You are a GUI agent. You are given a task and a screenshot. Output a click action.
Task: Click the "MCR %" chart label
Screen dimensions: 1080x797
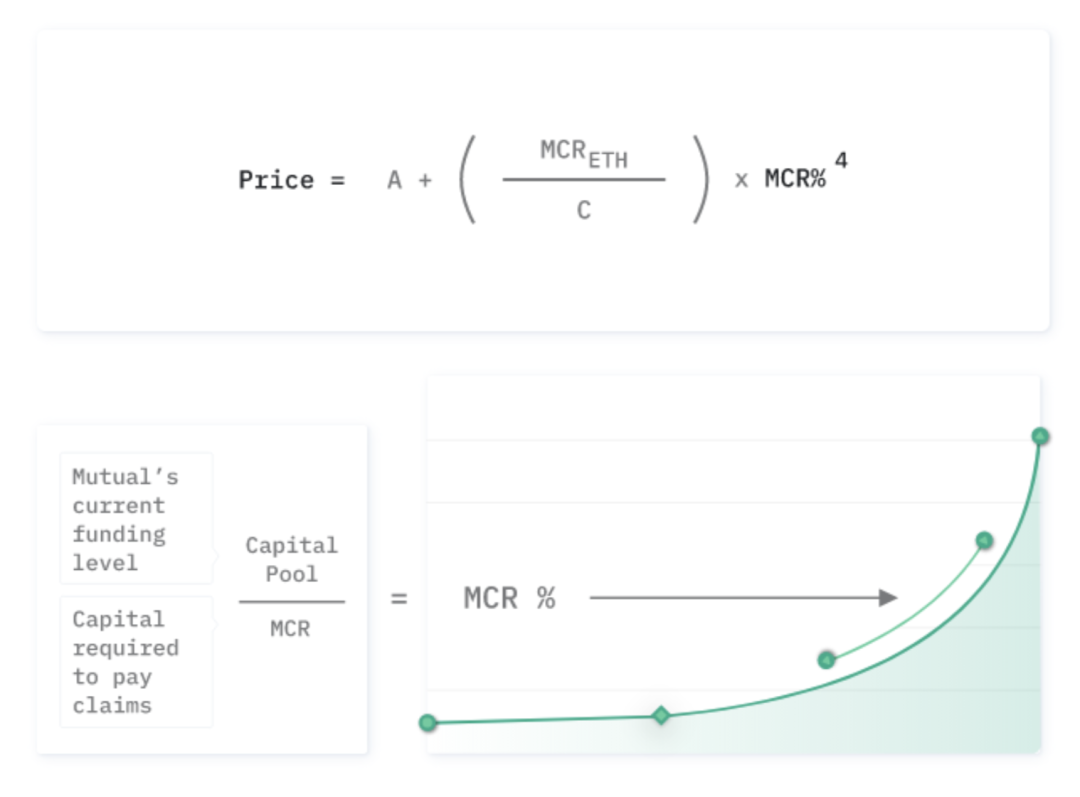[509, 598]
